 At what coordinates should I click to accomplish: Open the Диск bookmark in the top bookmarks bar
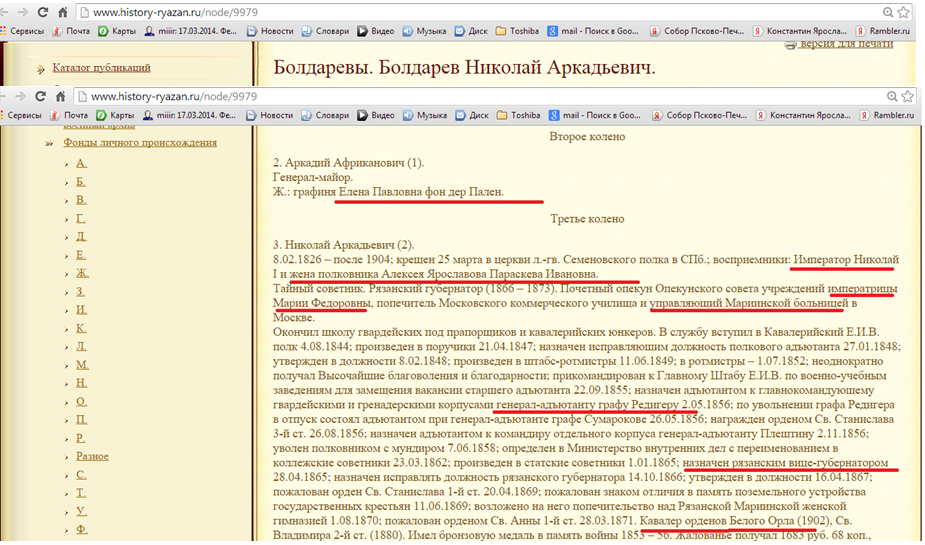pos(471,31)
